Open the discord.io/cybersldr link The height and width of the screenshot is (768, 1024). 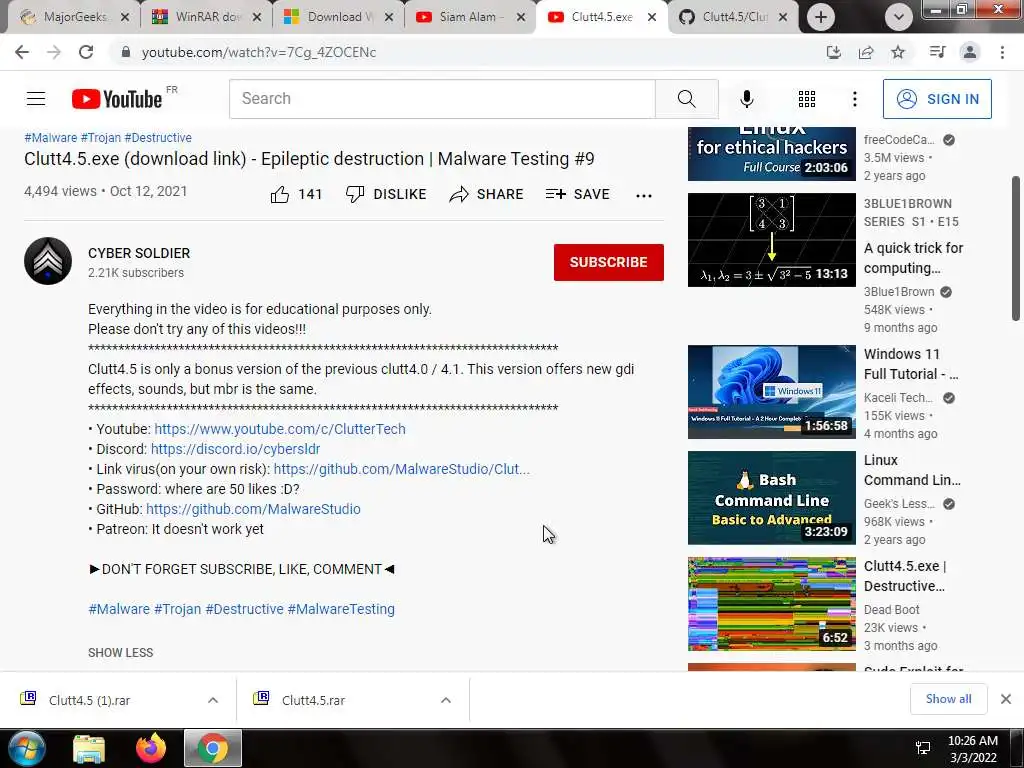click(235, 449)
